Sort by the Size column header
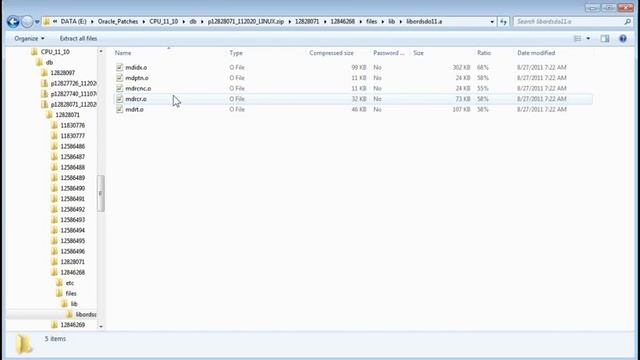This screenshot has width=640, height=360. pos(418,53)
